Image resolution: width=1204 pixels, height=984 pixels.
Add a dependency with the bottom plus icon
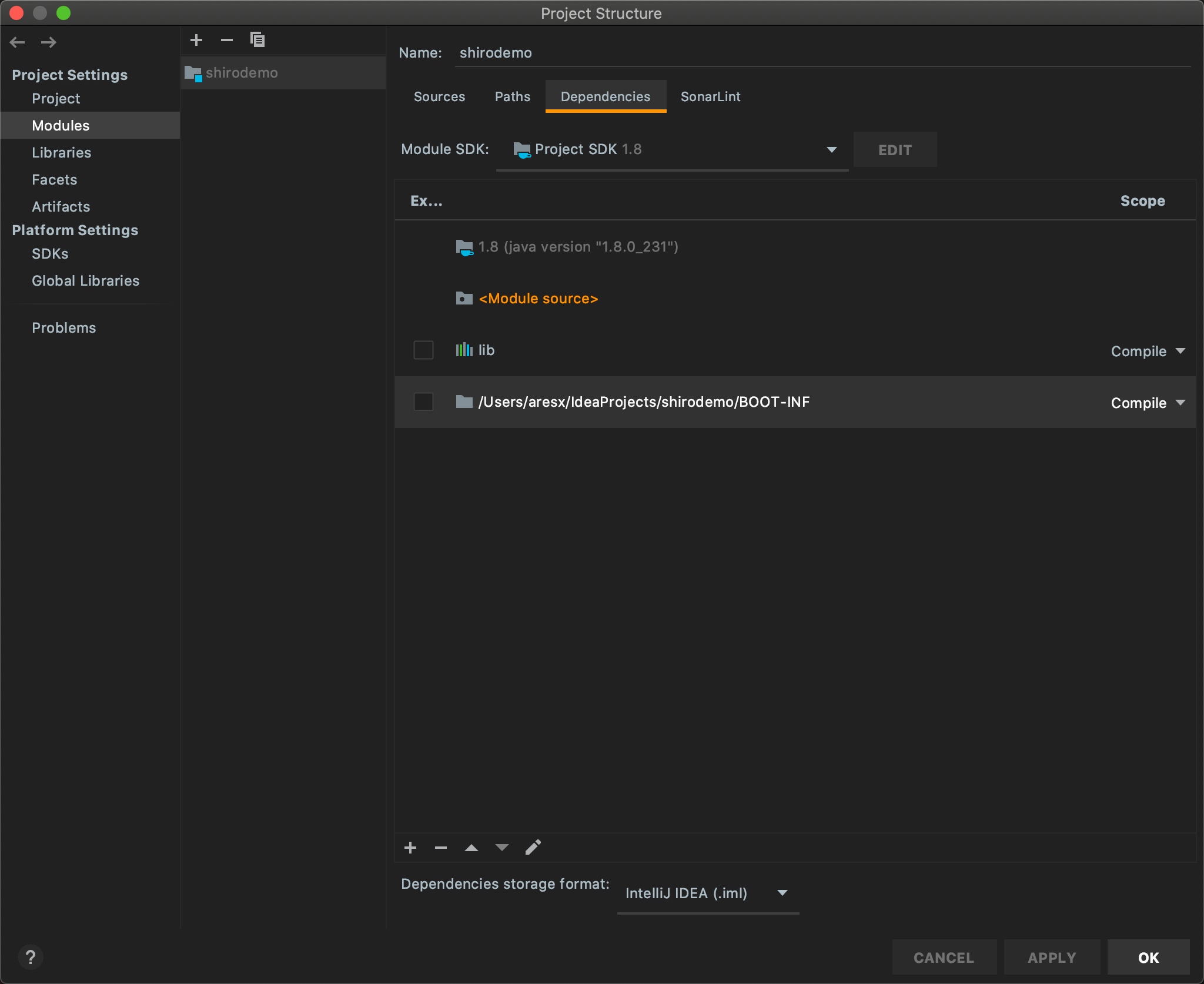(x=410, y=848)
